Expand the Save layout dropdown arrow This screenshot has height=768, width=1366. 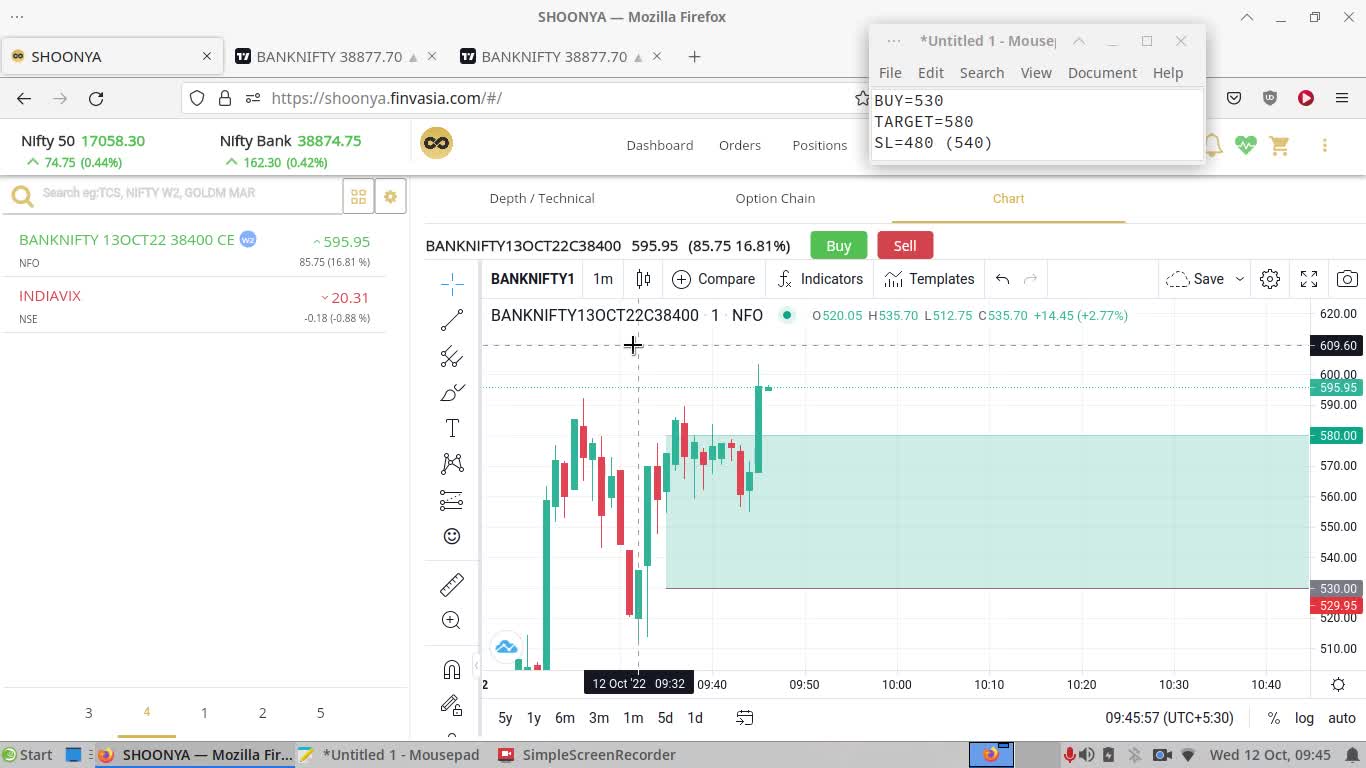click(x=1240, y=279)
